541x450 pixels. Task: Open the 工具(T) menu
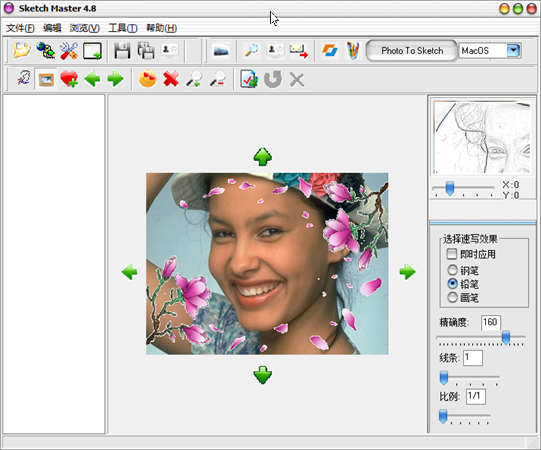click(x=123, y=28)
